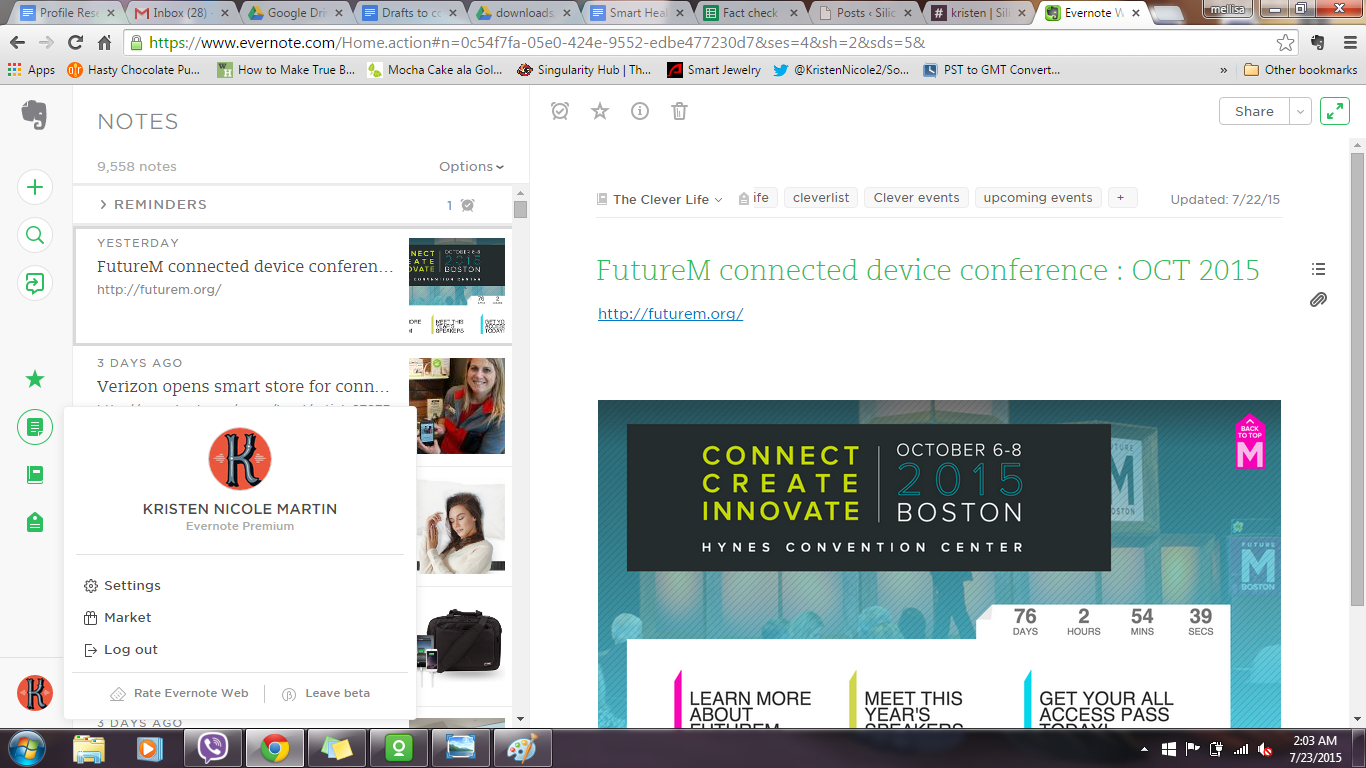Click the Clever events tag
Screen dimensions: 1366x768
tap(916, 198)
